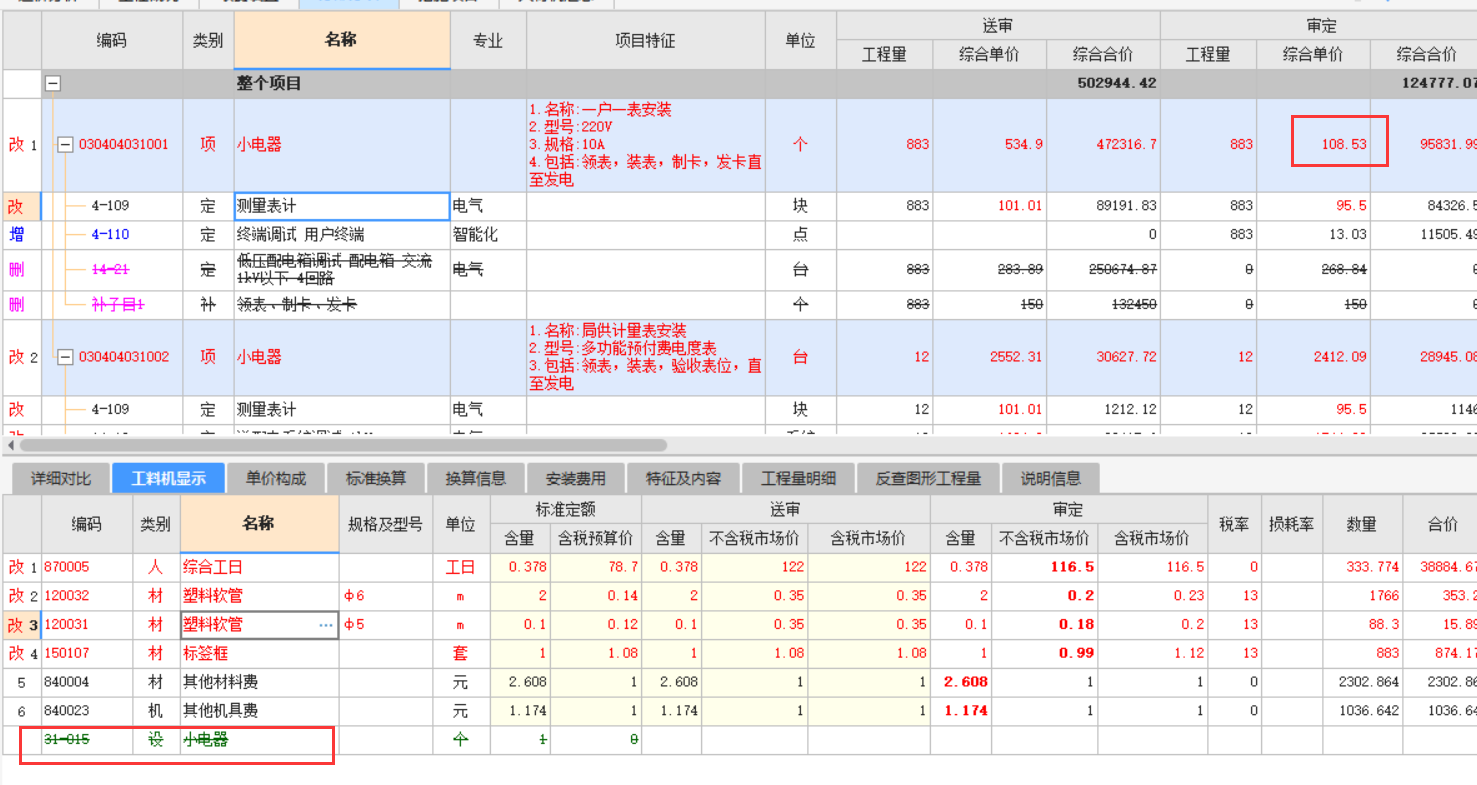Click the 116.5 不含税市场价 cell in 综合工日 row

pyautogui.click(x=1045, y=567)
